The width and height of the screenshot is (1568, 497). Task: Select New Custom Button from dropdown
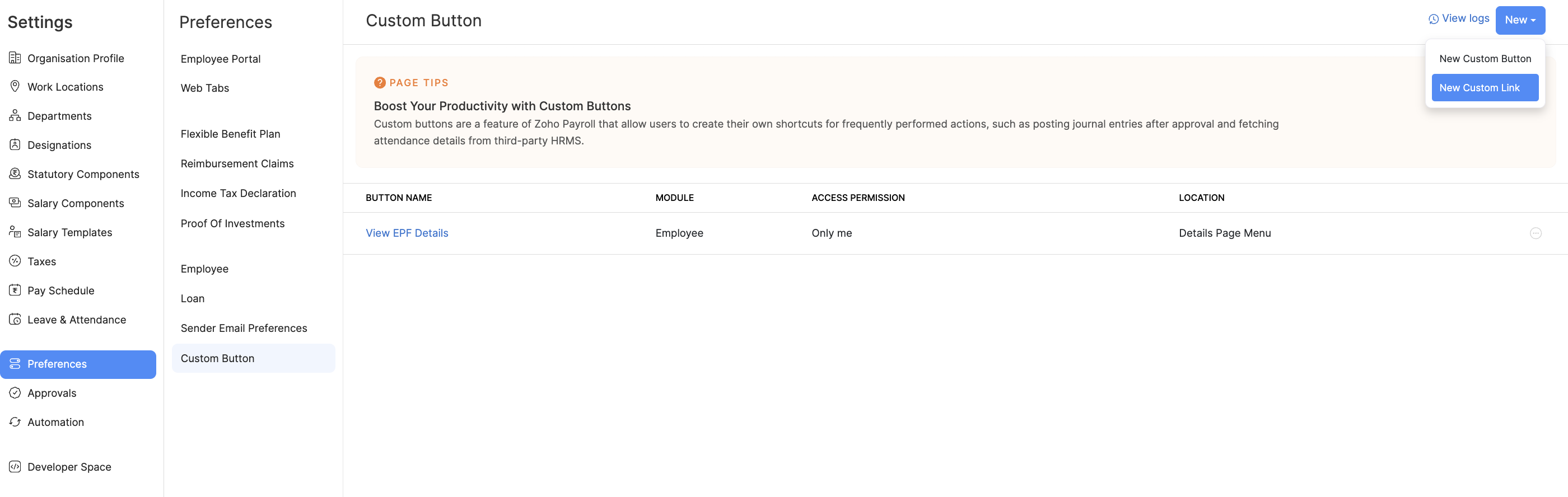(x=1485, y=58)
